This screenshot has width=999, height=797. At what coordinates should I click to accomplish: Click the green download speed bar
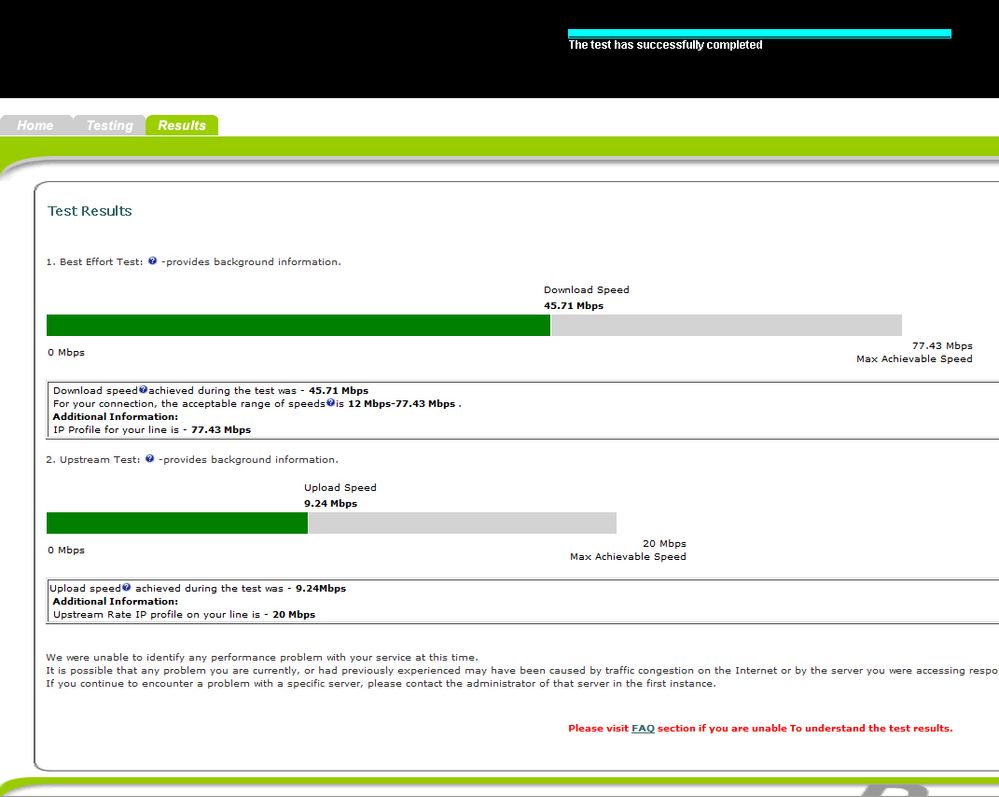coord(298,325)
